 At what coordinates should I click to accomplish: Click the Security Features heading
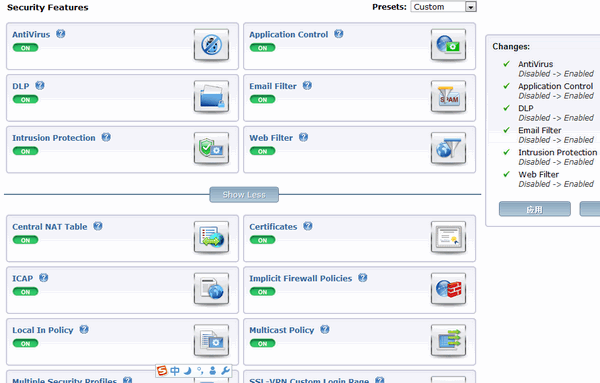coord(48,7)
